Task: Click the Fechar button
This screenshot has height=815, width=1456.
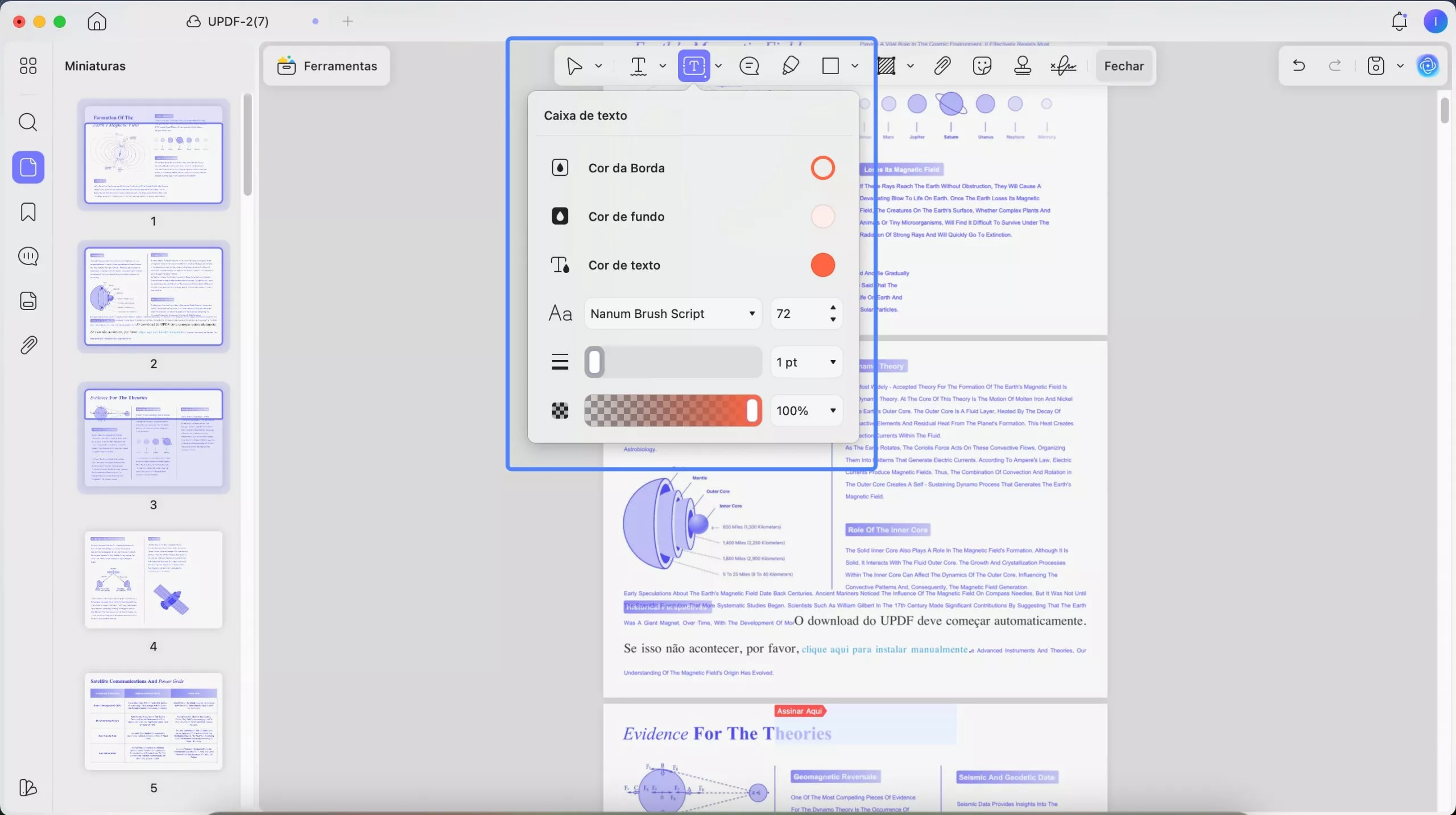Action: coord(1123,66)
